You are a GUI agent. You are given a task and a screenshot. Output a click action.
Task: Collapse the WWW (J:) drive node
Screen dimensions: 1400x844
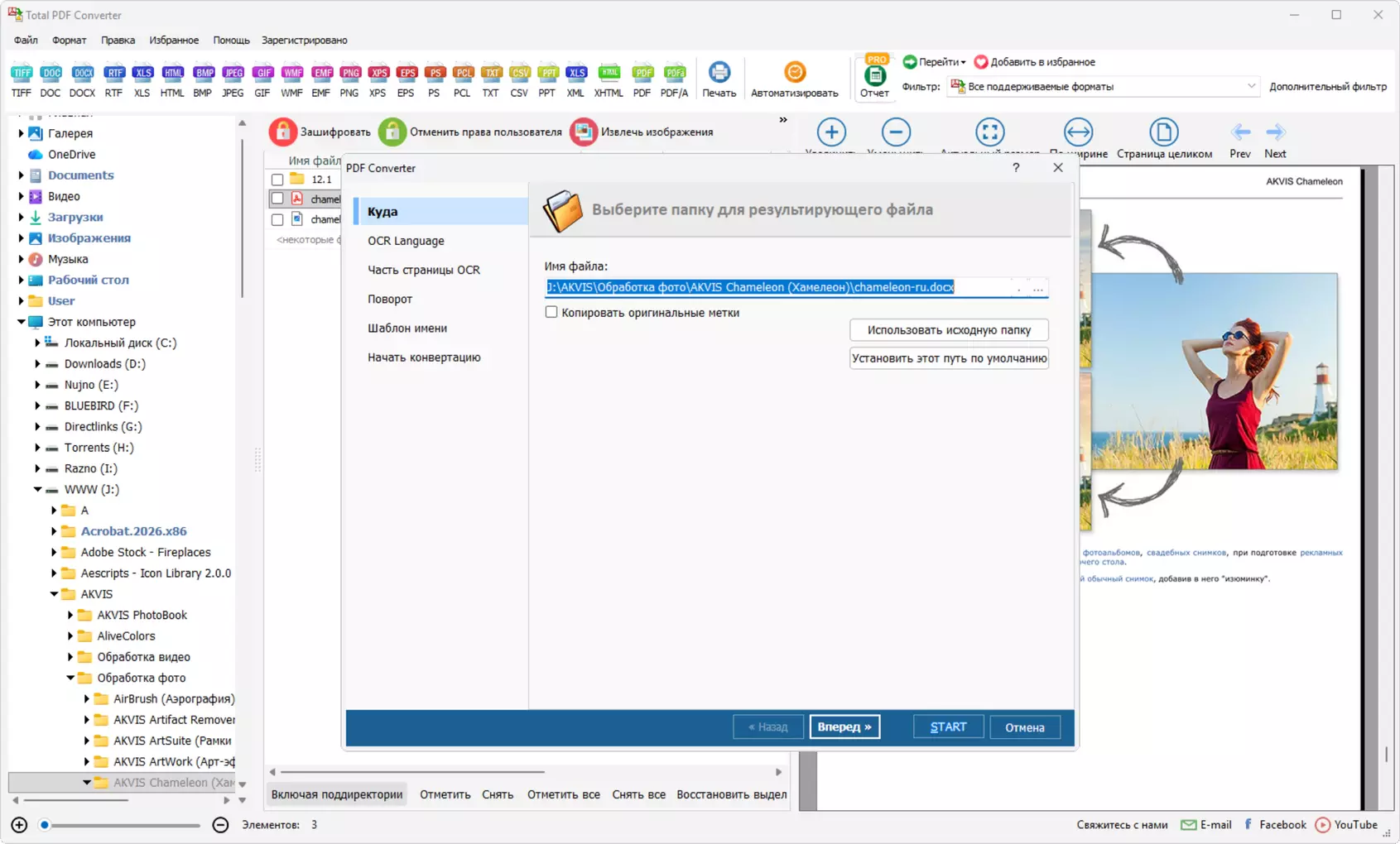(37, 489)
